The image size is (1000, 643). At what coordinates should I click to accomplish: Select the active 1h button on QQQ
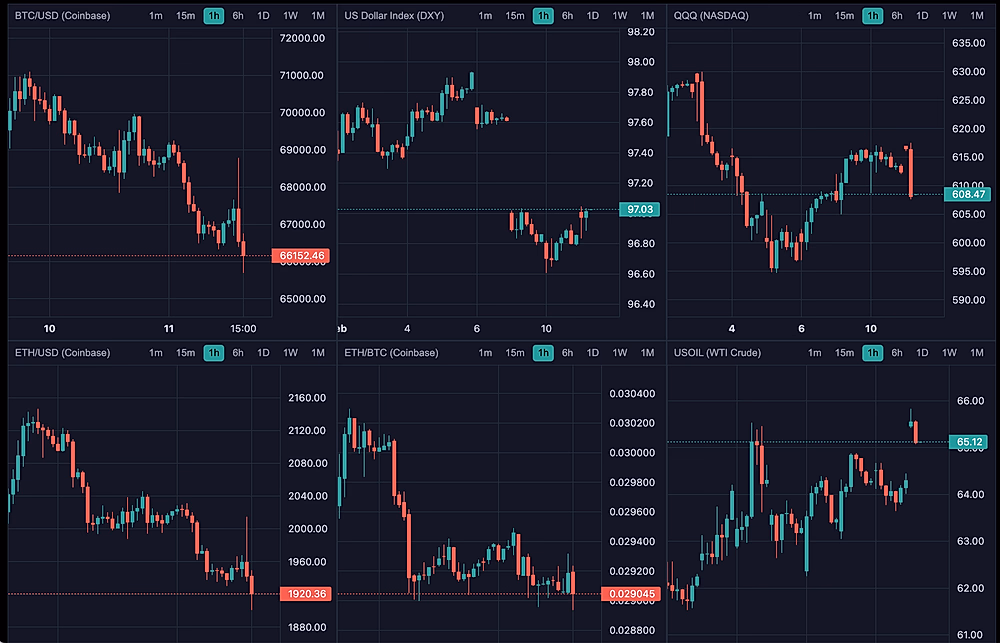click(872, 16)
